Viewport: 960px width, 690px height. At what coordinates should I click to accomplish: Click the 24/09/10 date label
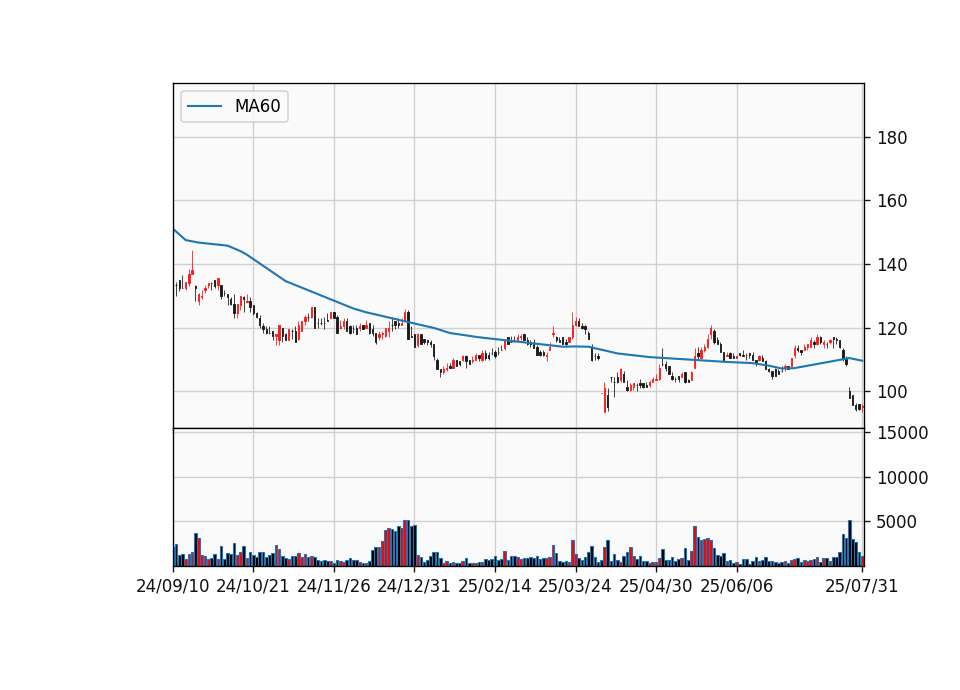tap(173, 587)
